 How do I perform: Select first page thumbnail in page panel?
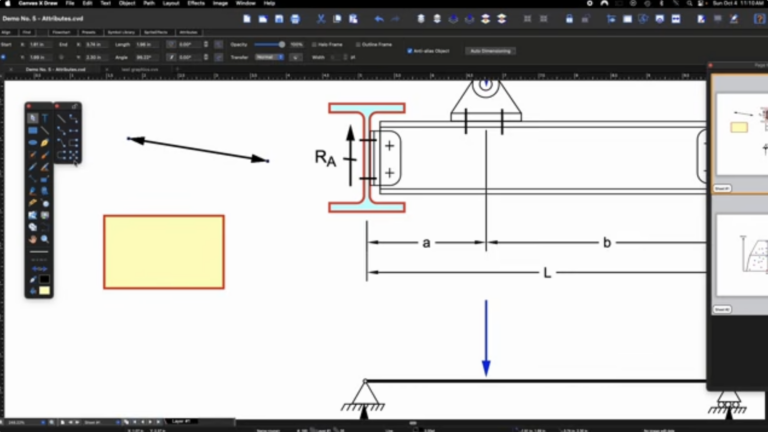pos(742,133)
